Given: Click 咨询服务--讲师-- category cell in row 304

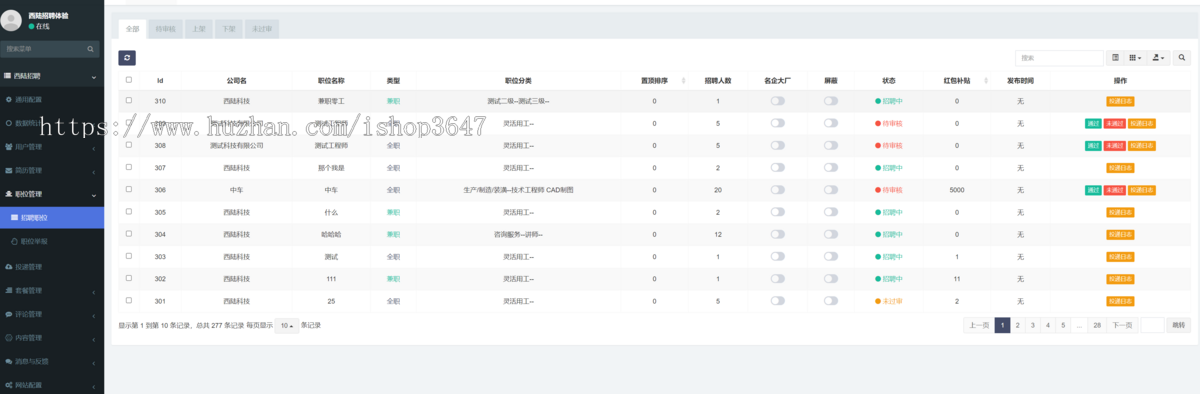Looking at the screenshot, I should (x=517, y=234).
